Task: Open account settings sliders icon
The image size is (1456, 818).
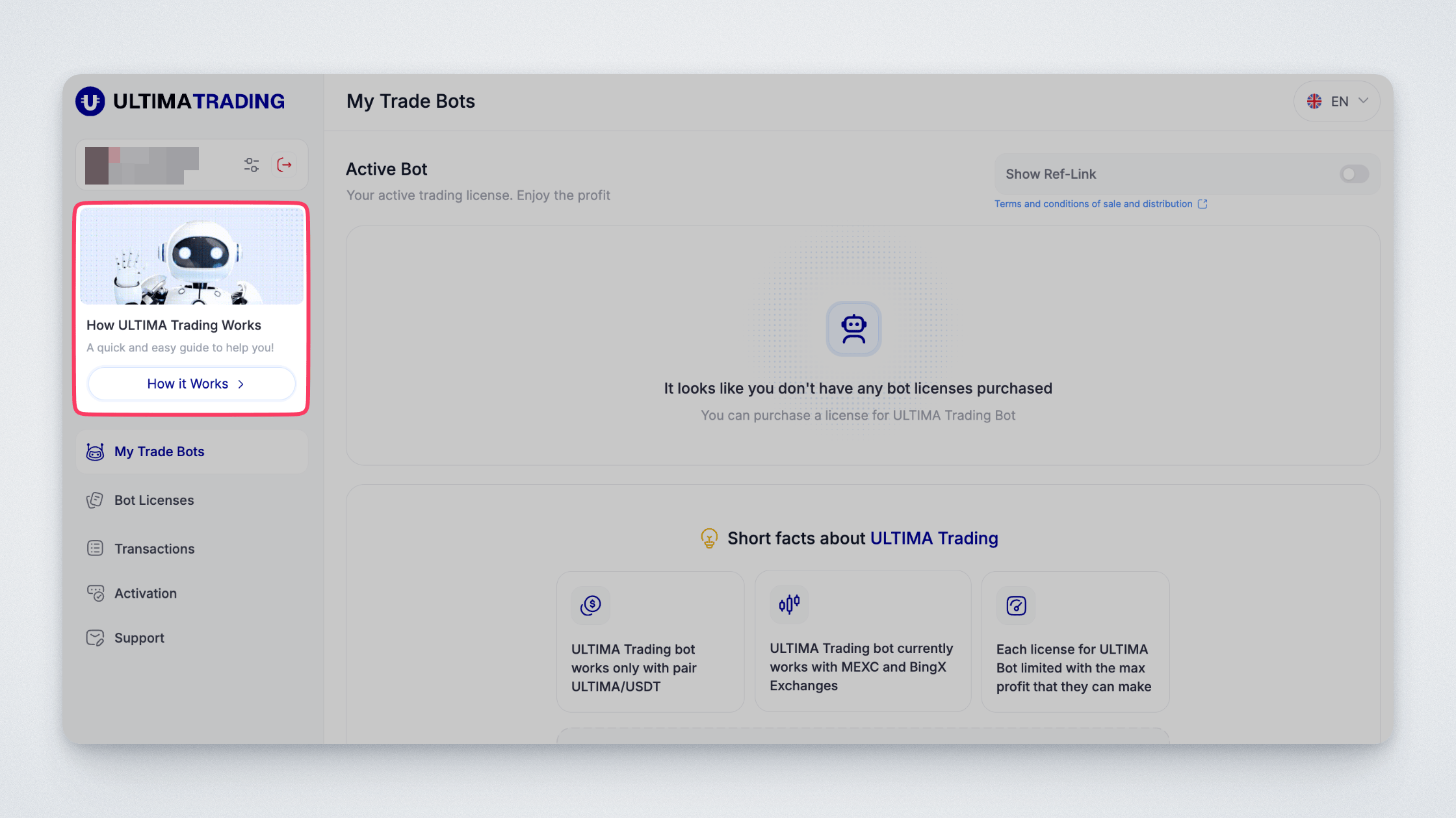Action: pos(252,165)
